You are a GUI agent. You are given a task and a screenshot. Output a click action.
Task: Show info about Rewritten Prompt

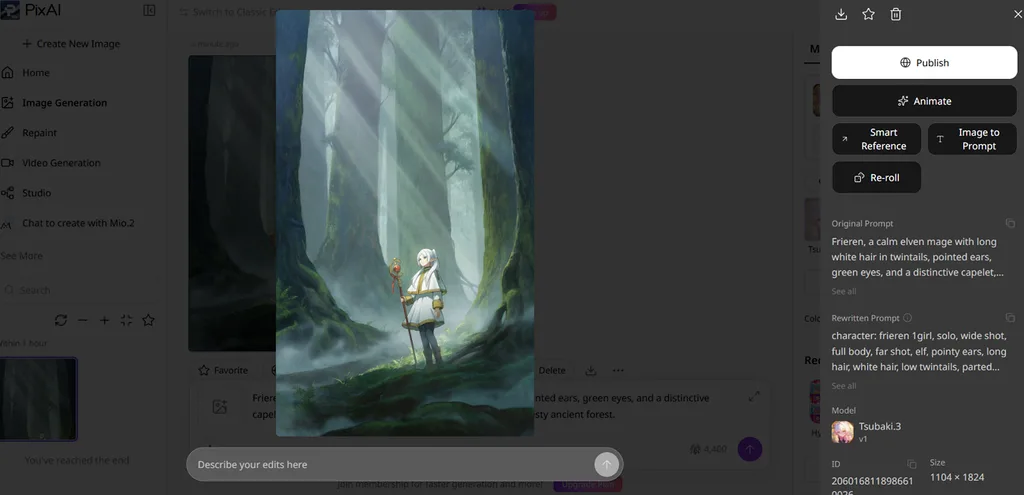tap(907, 318)
